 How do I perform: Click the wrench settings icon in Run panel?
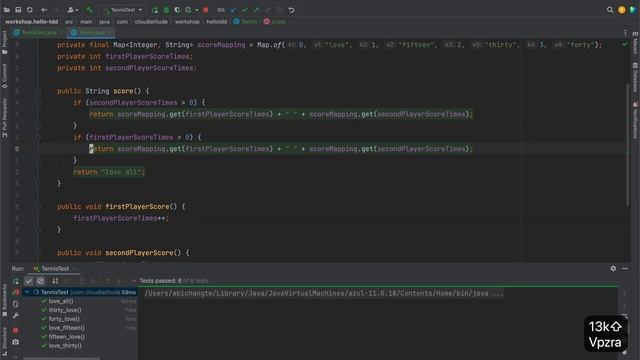coord(16,316)
